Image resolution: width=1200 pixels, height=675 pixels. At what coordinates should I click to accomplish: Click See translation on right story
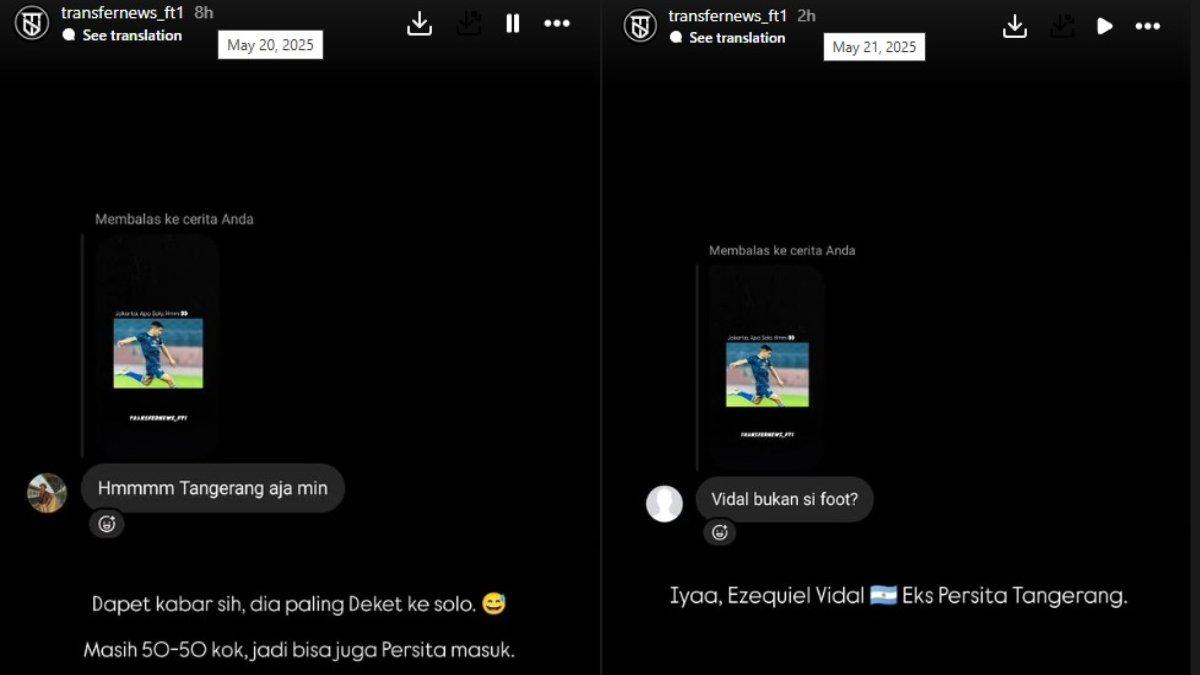click(x=737, y=37)
